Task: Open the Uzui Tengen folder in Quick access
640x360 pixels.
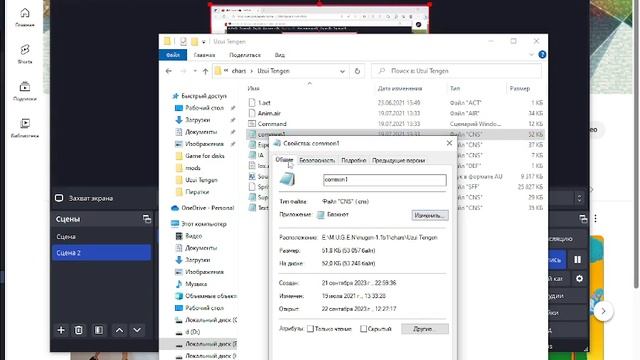Action: [x=201, y=180]
